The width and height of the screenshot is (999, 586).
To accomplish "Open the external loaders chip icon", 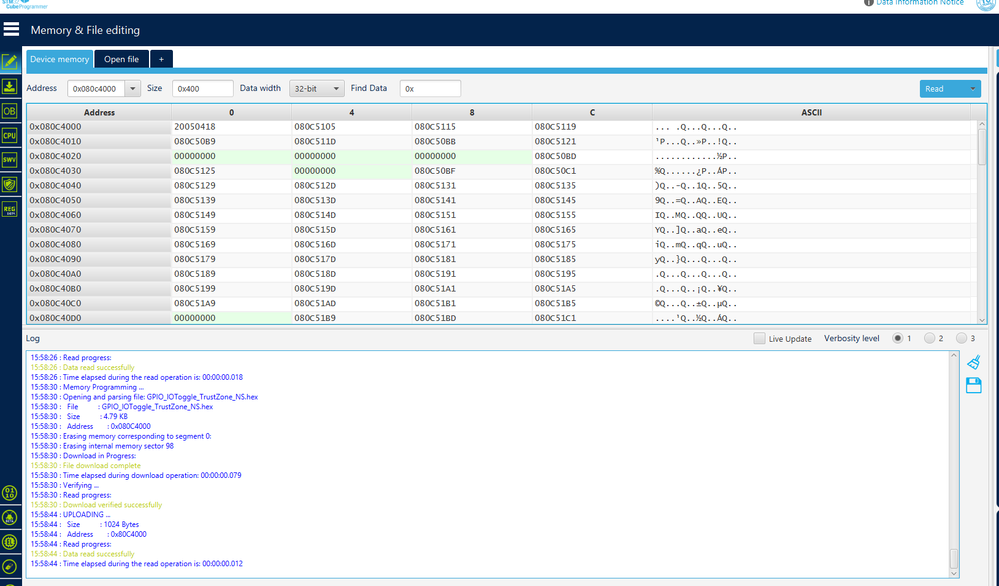I will tap(10, 542).
